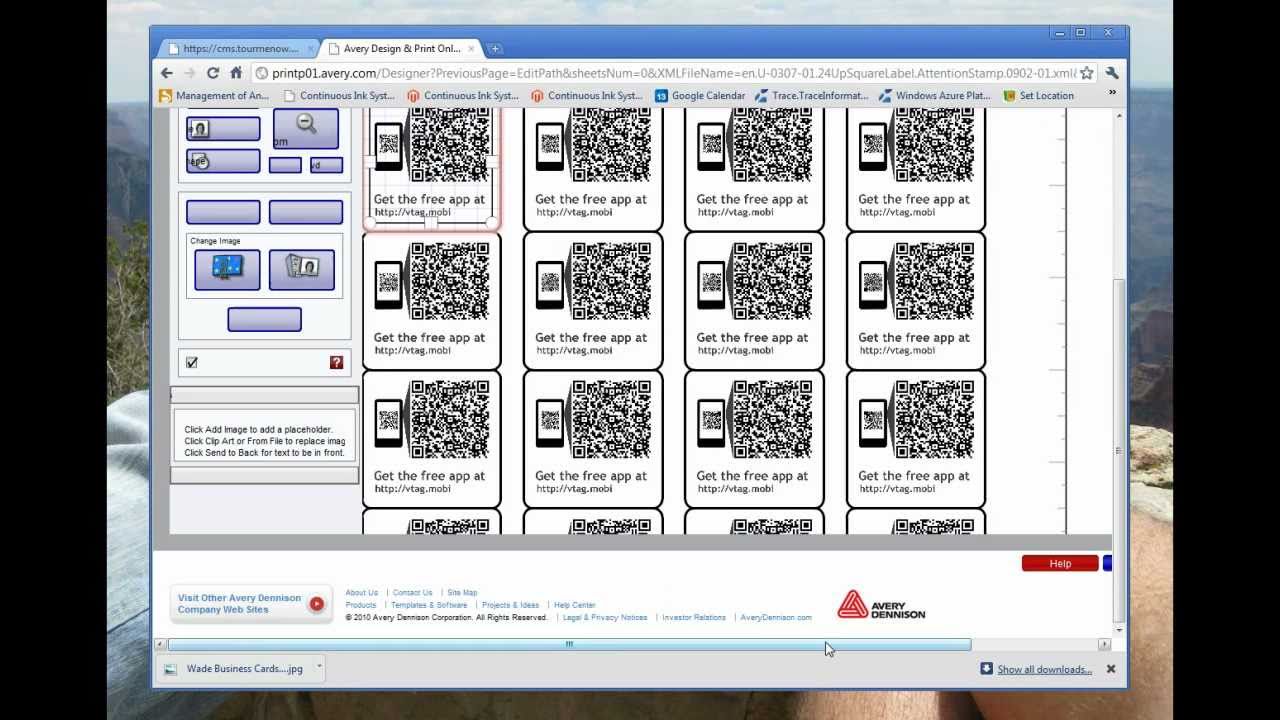
Task: Click the Visit Other Avery Dennison sites arrow
Action: point(317,604)
